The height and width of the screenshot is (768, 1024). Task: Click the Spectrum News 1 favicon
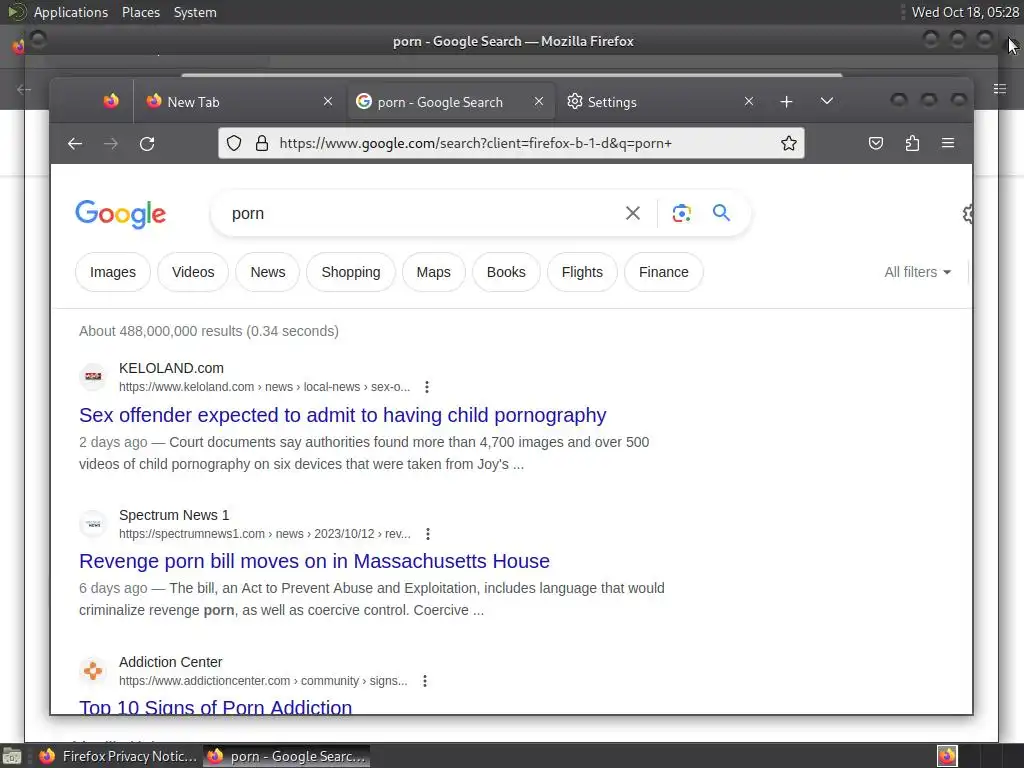click(93, 524)
